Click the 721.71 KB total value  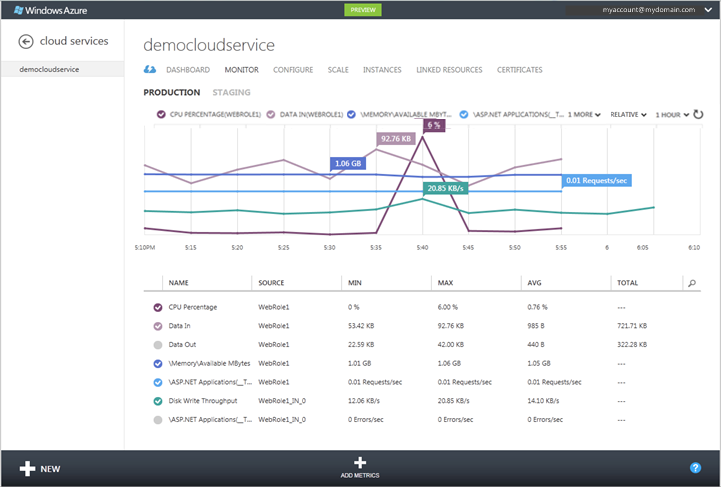632,326
